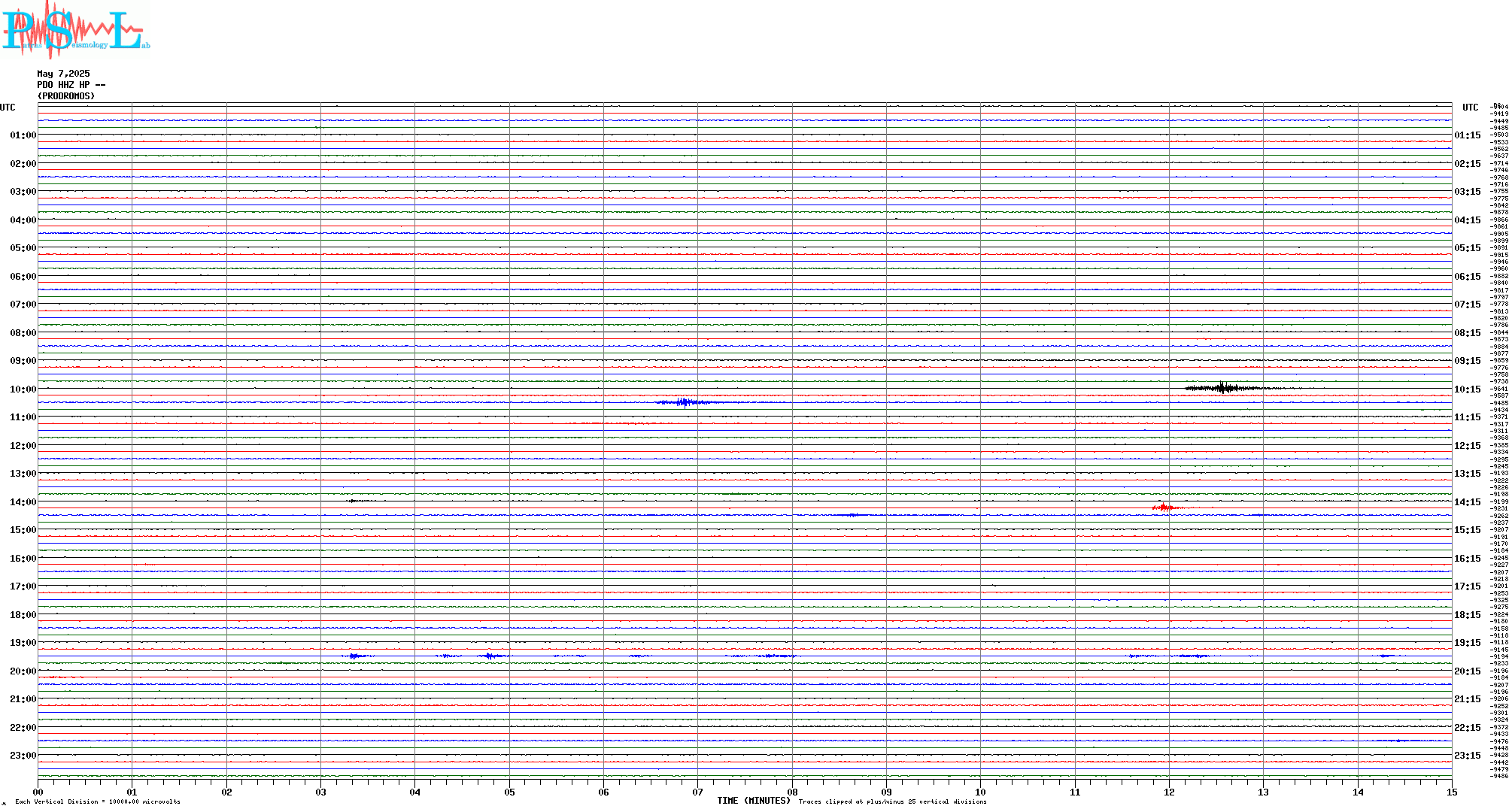Click minute '08' on the bottom time axis
This screenshot has width=1512, height=812.
792,792
